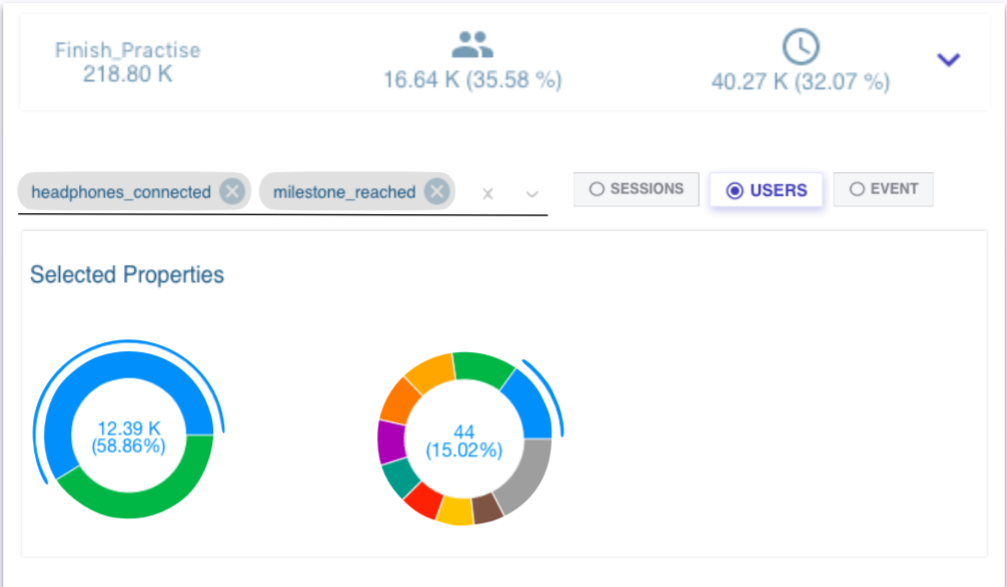This screenshot has height=587, width=1007.
Task: Click the purple segment of the right donut
Action: (389, 440)
